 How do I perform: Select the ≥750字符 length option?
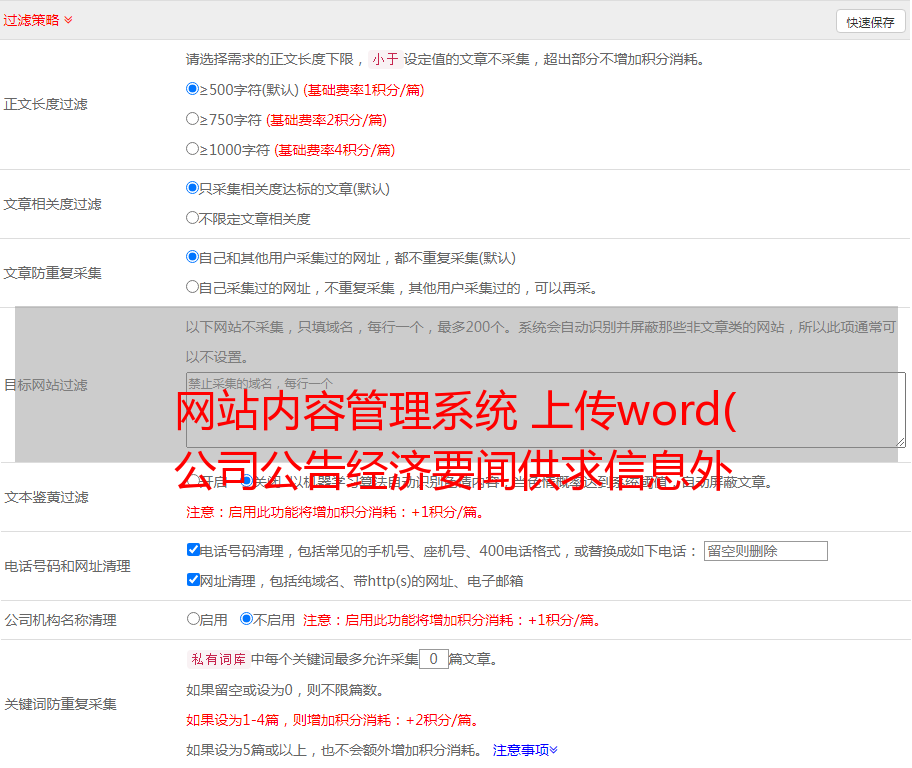pyautogui.click(x=193, y=119)
